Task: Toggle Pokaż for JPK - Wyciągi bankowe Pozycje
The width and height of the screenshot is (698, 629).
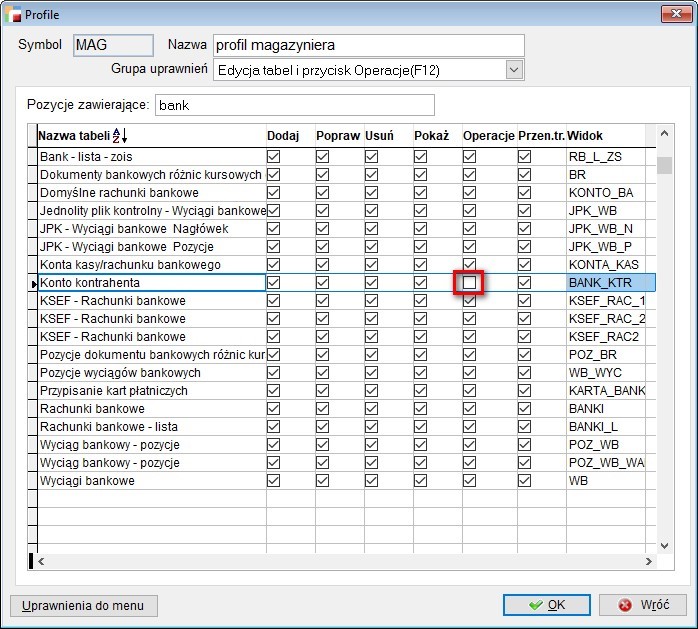Action: point(420,247)
